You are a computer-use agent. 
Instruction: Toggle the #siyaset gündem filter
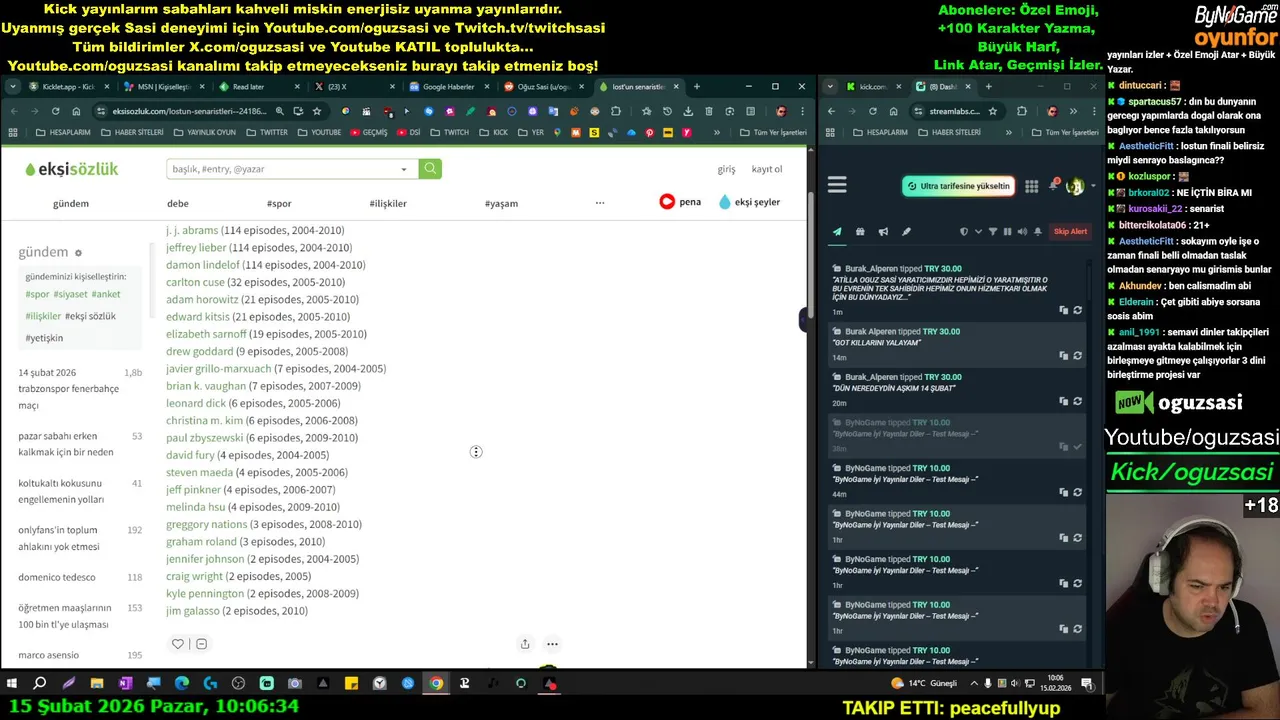click(70, 294)
